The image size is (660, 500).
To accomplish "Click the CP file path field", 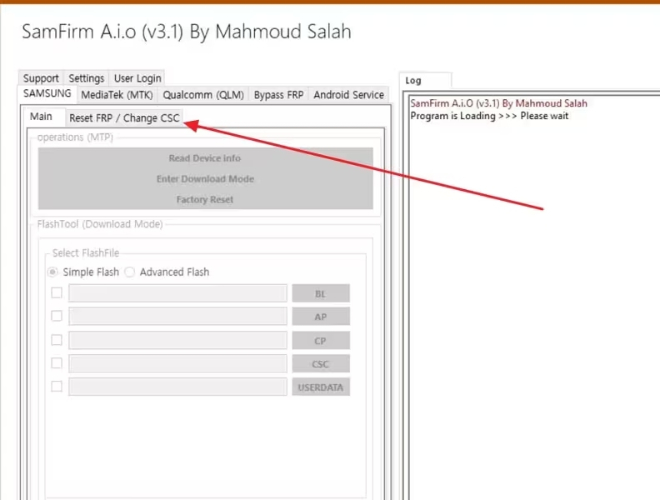I will tap(178, 340).
